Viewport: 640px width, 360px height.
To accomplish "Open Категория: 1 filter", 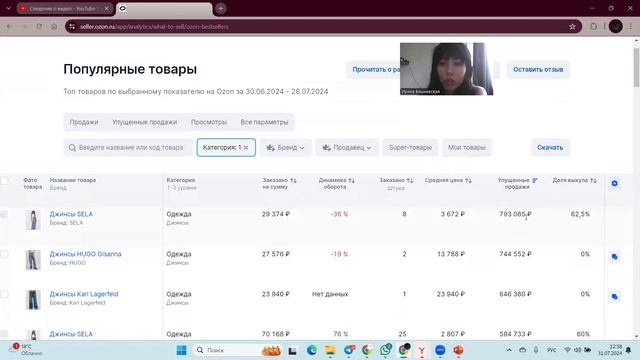I will pyautogui.click(x=226, y=148).
